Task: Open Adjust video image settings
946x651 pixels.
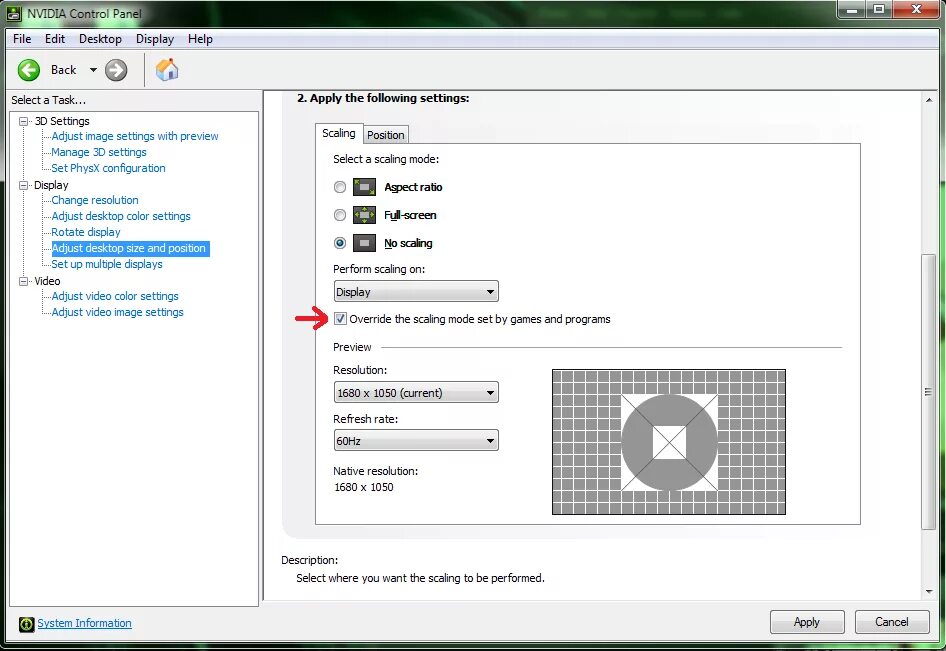Action: tap(117, 312)
